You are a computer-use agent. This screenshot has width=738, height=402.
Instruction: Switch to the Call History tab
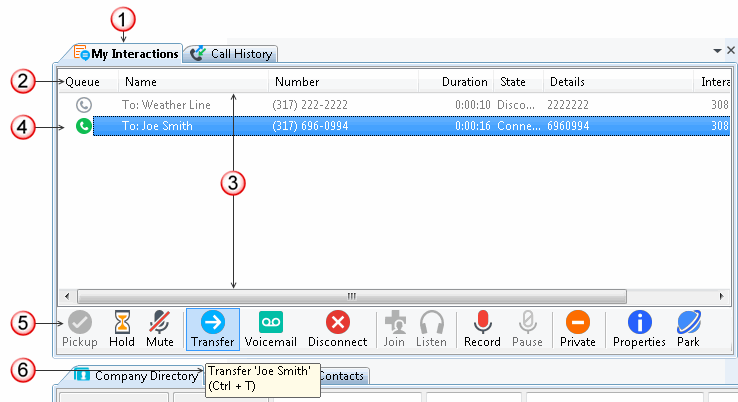pos(233,54)
